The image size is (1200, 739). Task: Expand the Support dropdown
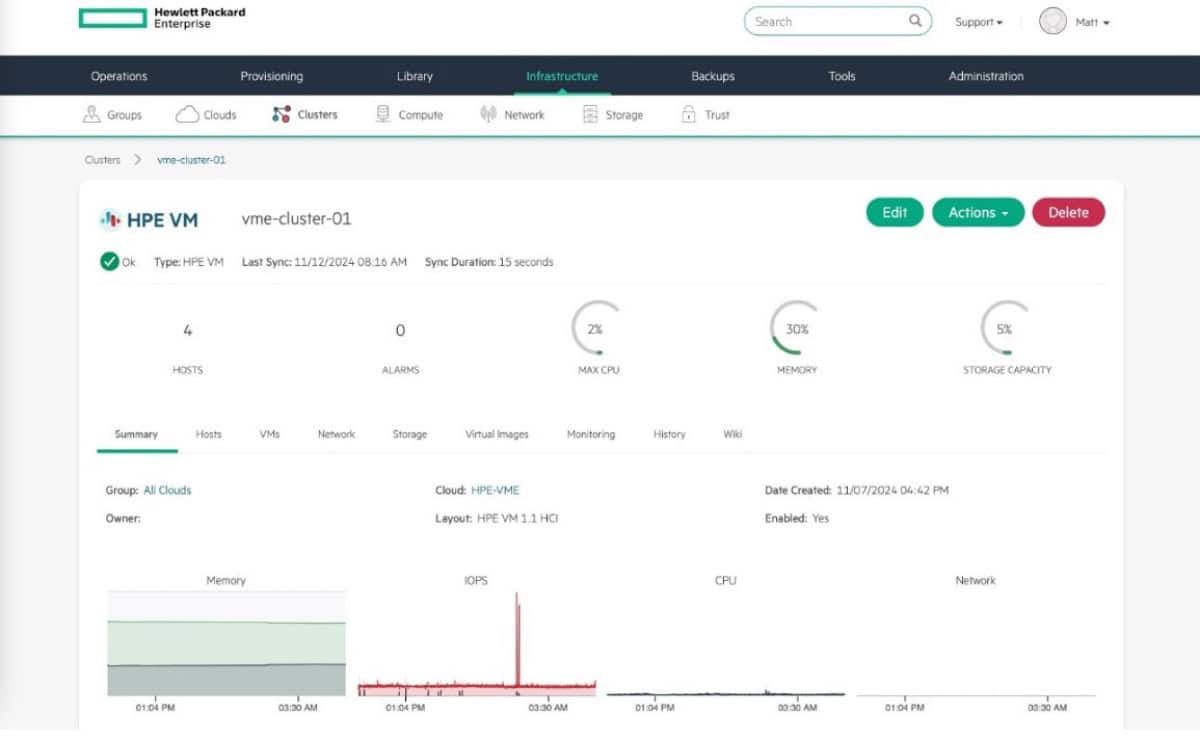(x=977, y=21)
